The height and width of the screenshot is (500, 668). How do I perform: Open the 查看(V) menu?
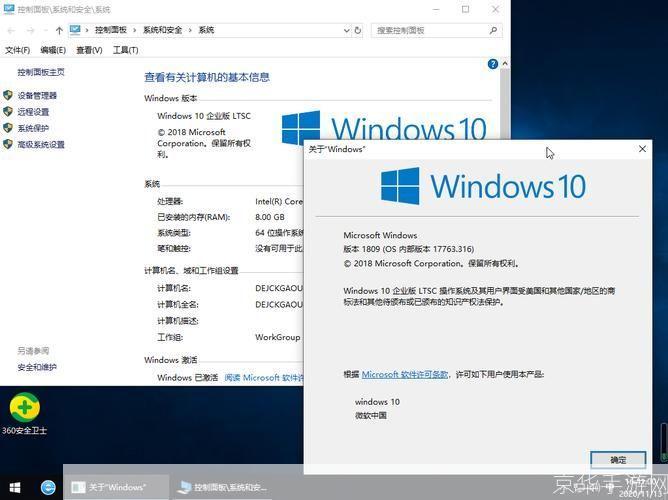(x=89, y=50)
